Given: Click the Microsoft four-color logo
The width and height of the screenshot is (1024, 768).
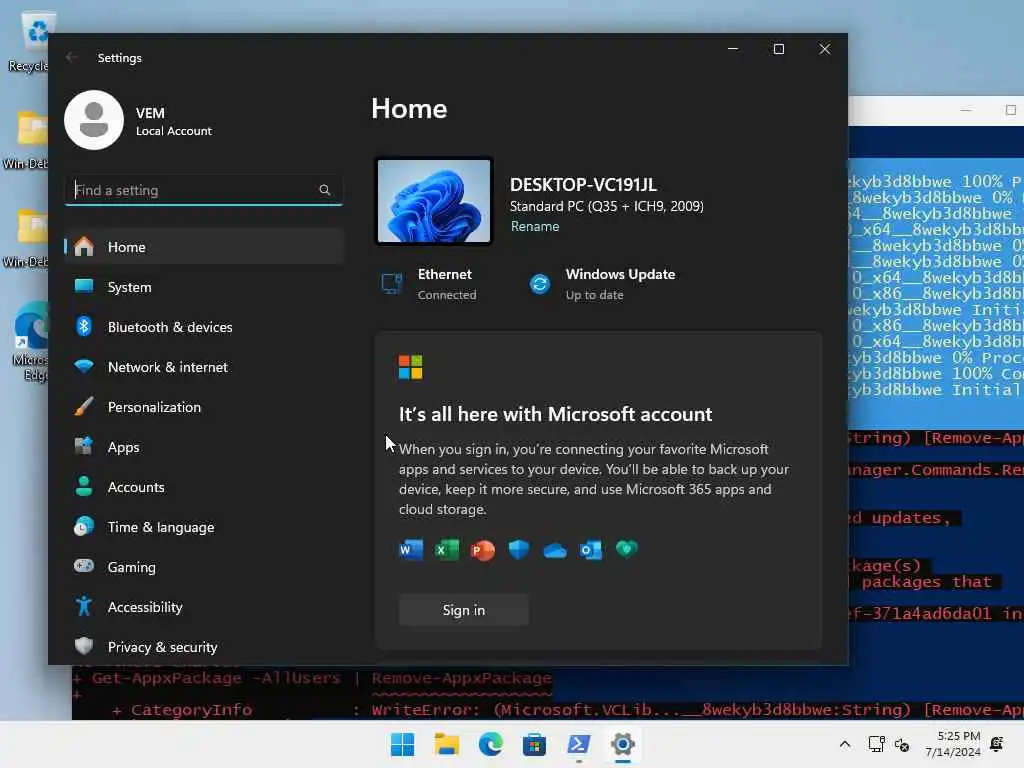Looking at the screenshot, I should [411, 367].
